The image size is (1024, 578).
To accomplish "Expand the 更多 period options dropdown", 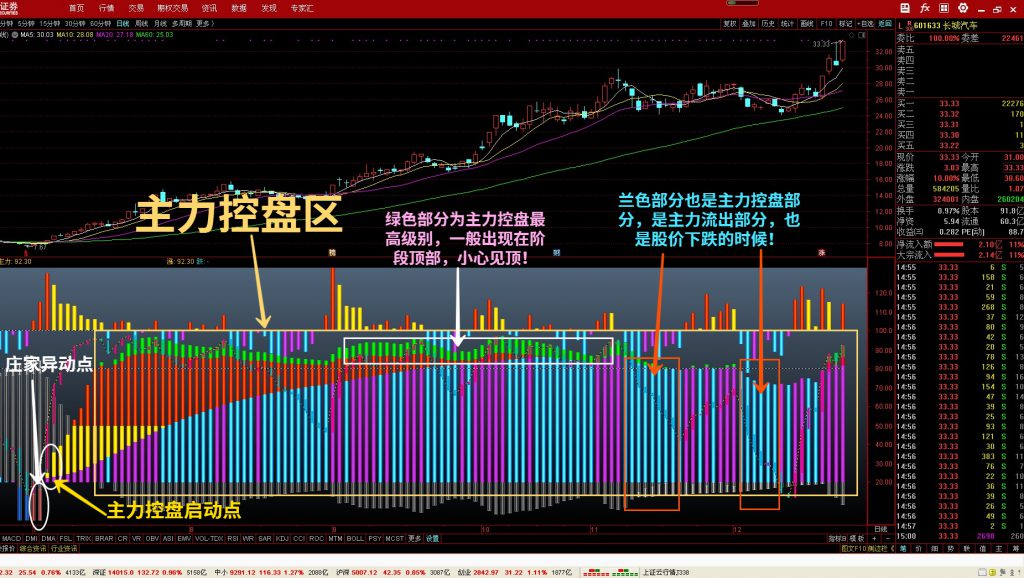I will [204, 22].
